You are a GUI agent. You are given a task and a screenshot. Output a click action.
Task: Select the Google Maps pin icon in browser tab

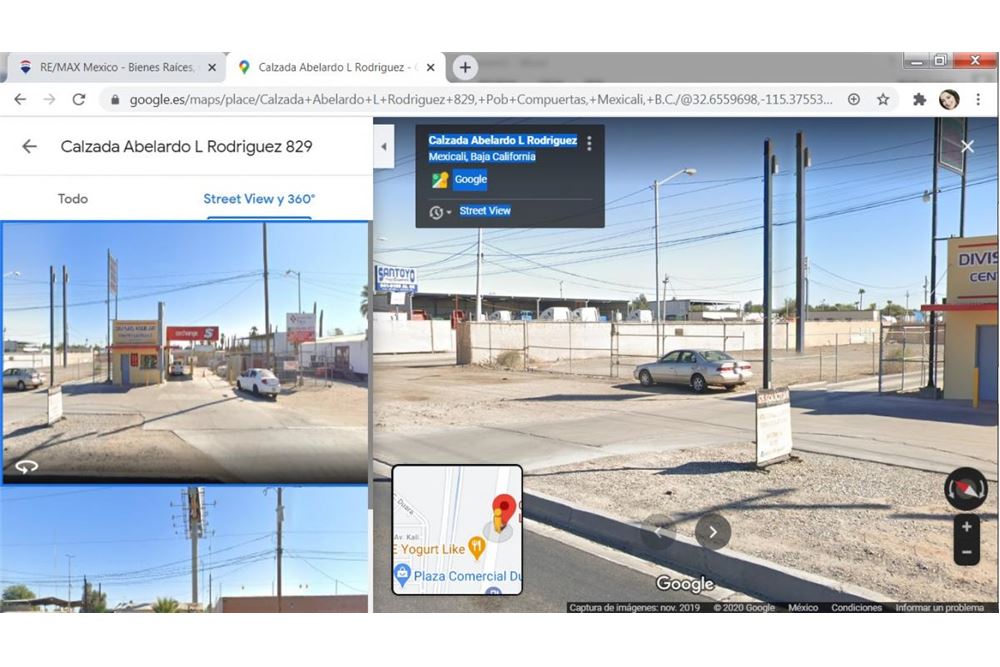(243, 67)
